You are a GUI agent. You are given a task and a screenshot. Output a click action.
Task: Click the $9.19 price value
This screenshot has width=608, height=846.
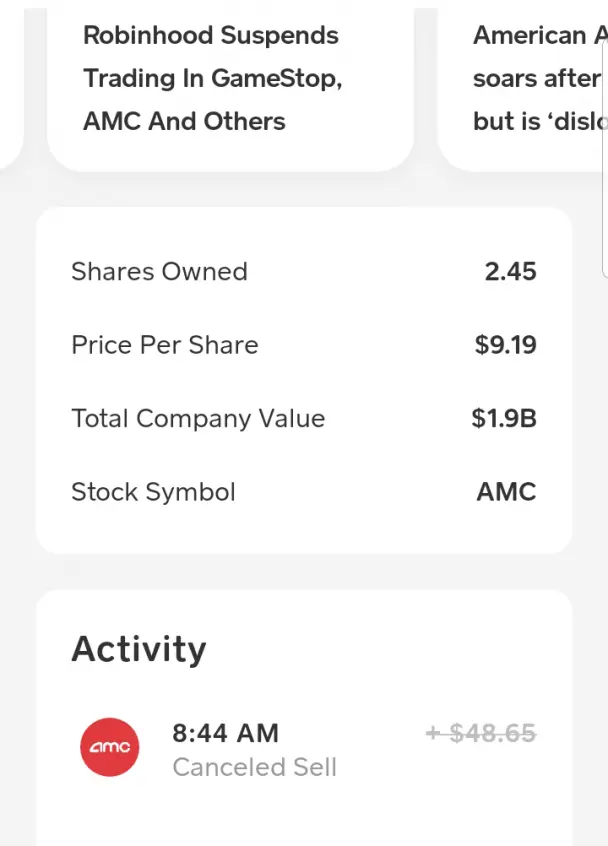click(505, 345)
